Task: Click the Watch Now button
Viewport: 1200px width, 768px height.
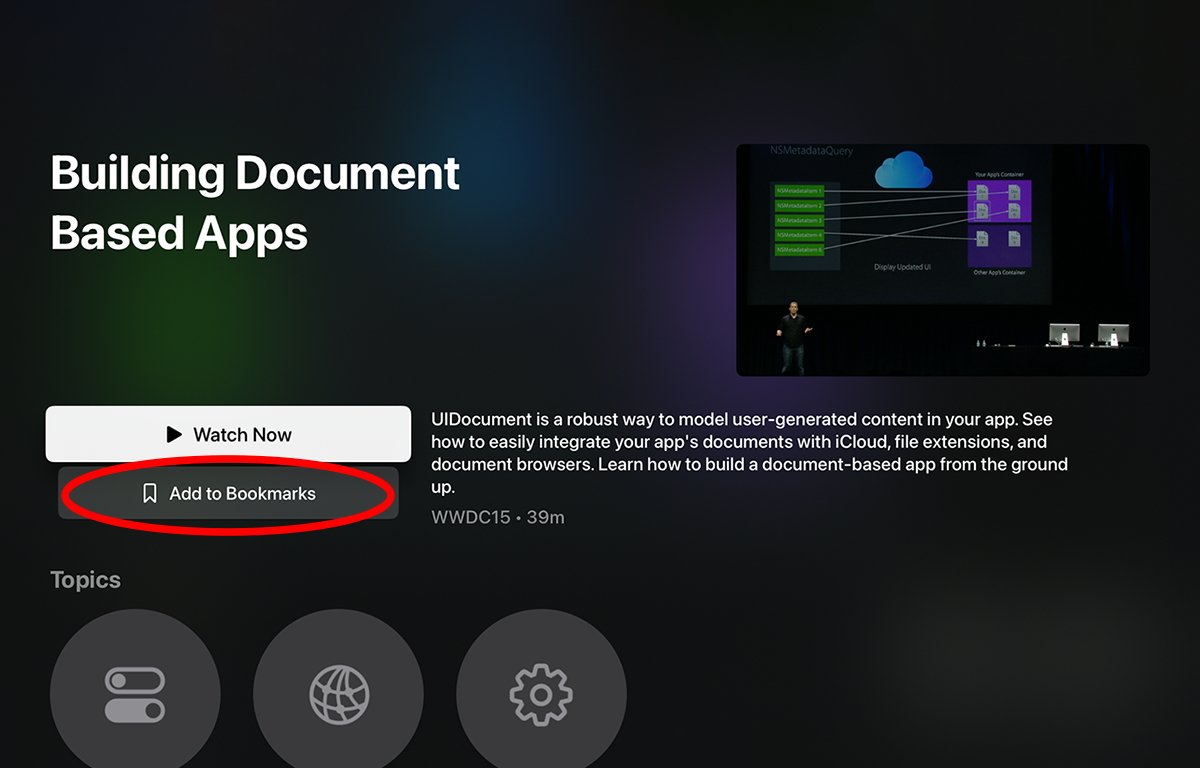Action: (228, 434)
